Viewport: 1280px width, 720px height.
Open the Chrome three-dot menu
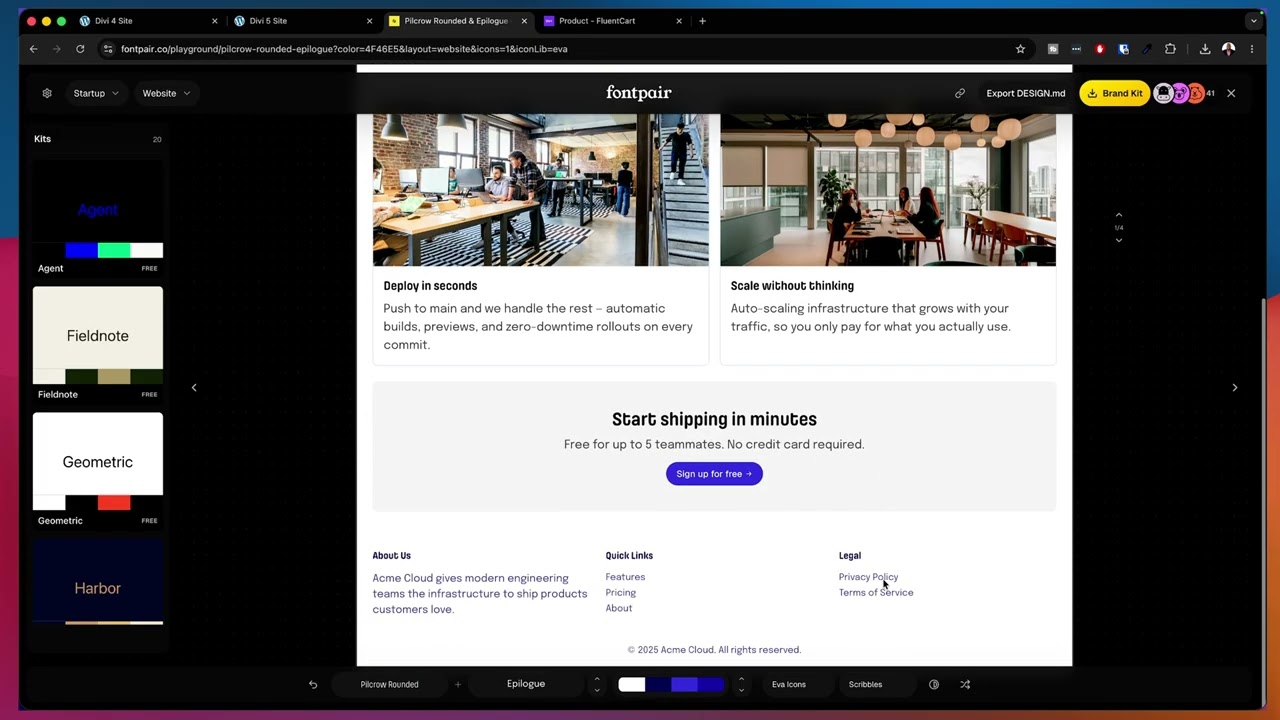click(x=1252, y=49)
